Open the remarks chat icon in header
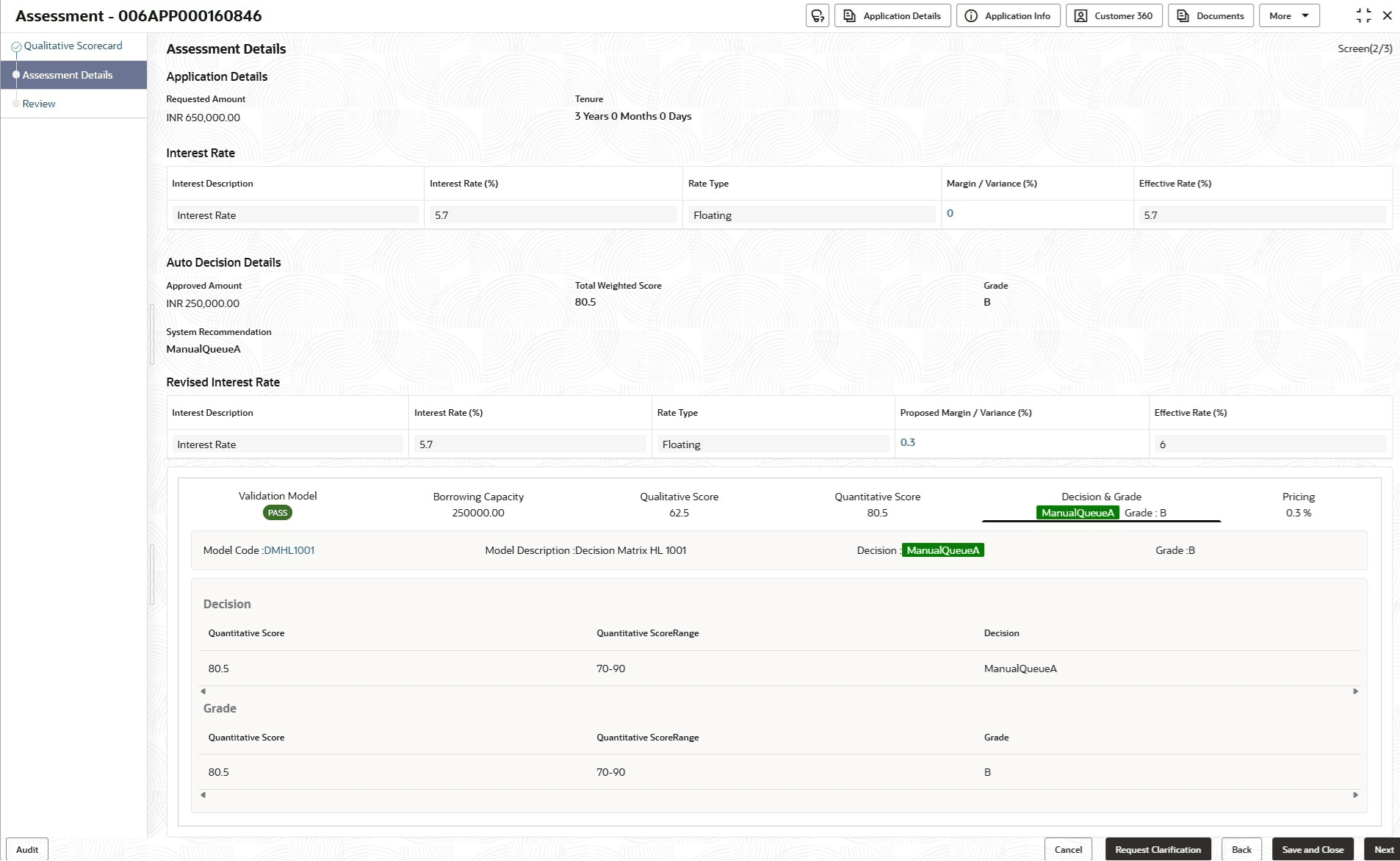Screen dimensions: 1400x861 pos(817,15)
